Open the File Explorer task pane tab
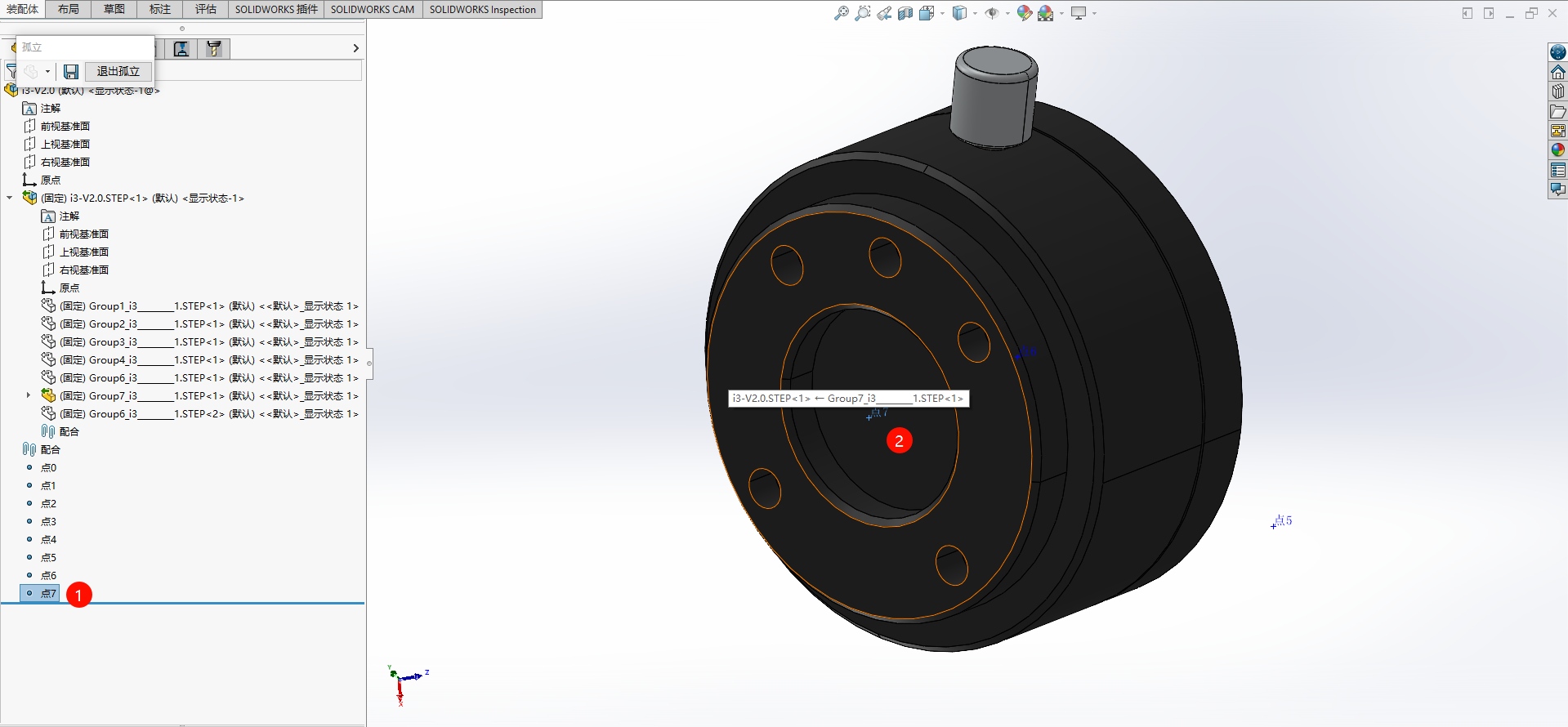Viewport: 1568px width, 727px height. point(1558,111)
